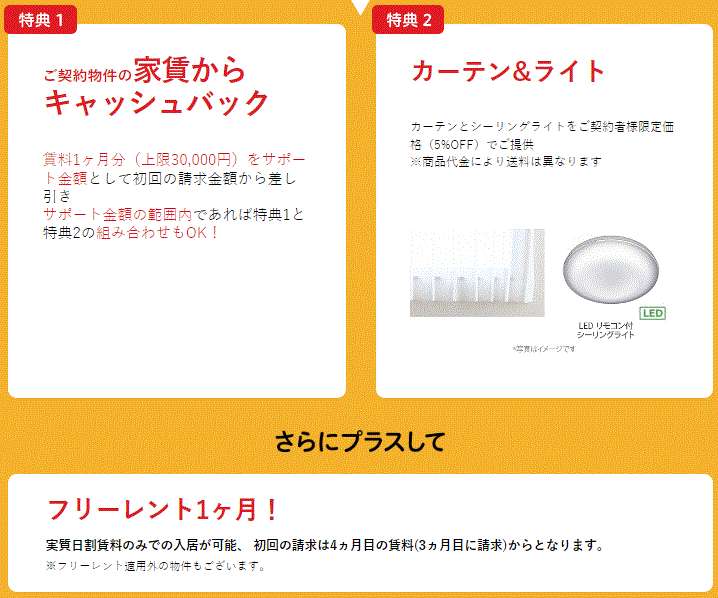Image resolution: width=718 pixels, height=598 pixels.
Task: Click the ※フリーレント適用外 disclaimer note
Action: 155,566
